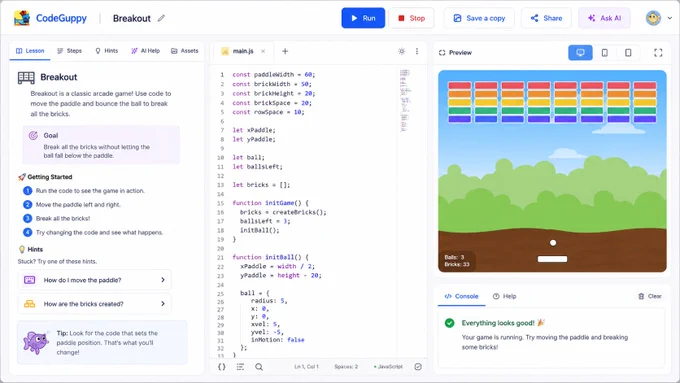Click the bricks icon on bricks hint
This screenshot has width=680, height=383.
tap(29, 304)
